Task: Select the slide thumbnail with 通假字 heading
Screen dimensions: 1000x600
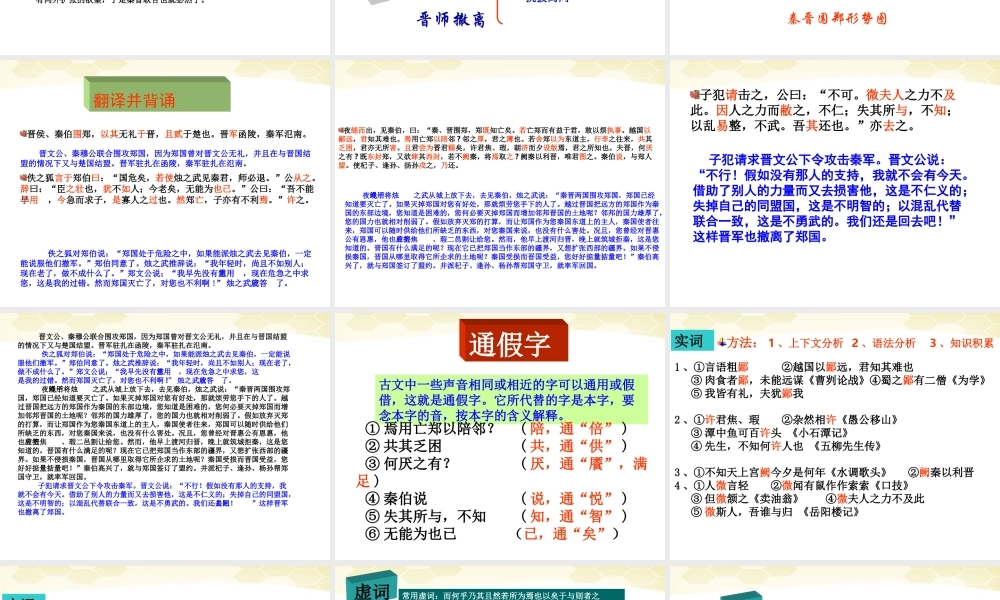Action: click(x=500, y=436)
